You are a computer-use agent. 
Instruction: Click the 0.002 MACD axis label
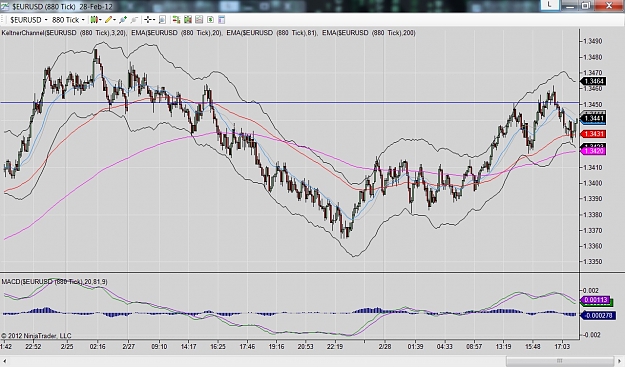[591, 290]
